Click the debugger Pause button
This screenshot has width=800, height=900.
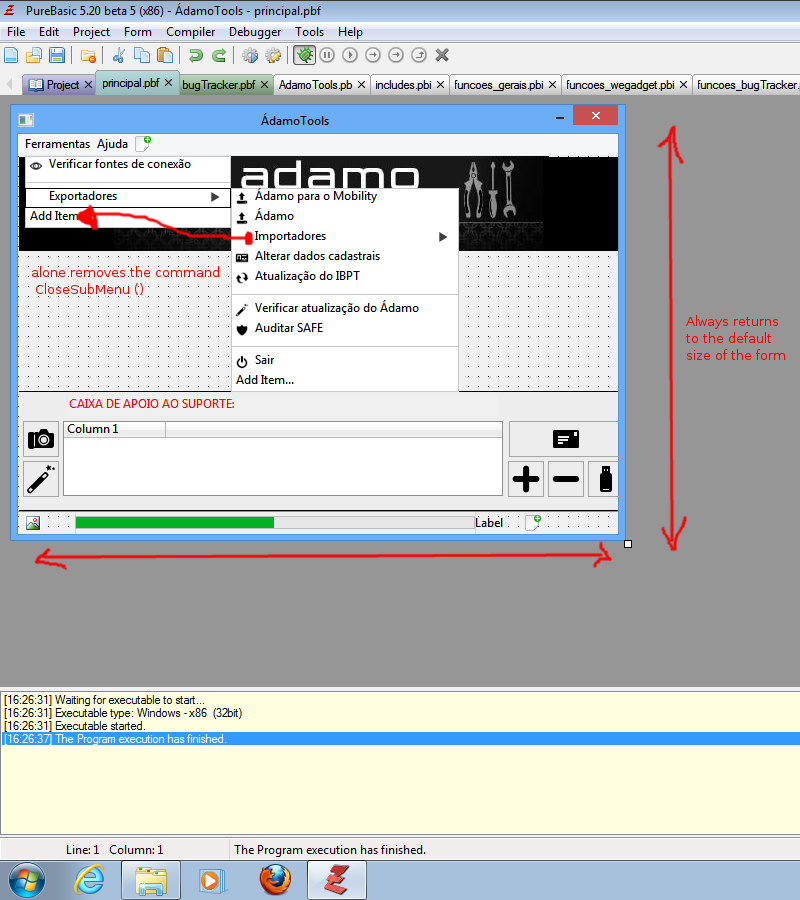pos(327,55)
